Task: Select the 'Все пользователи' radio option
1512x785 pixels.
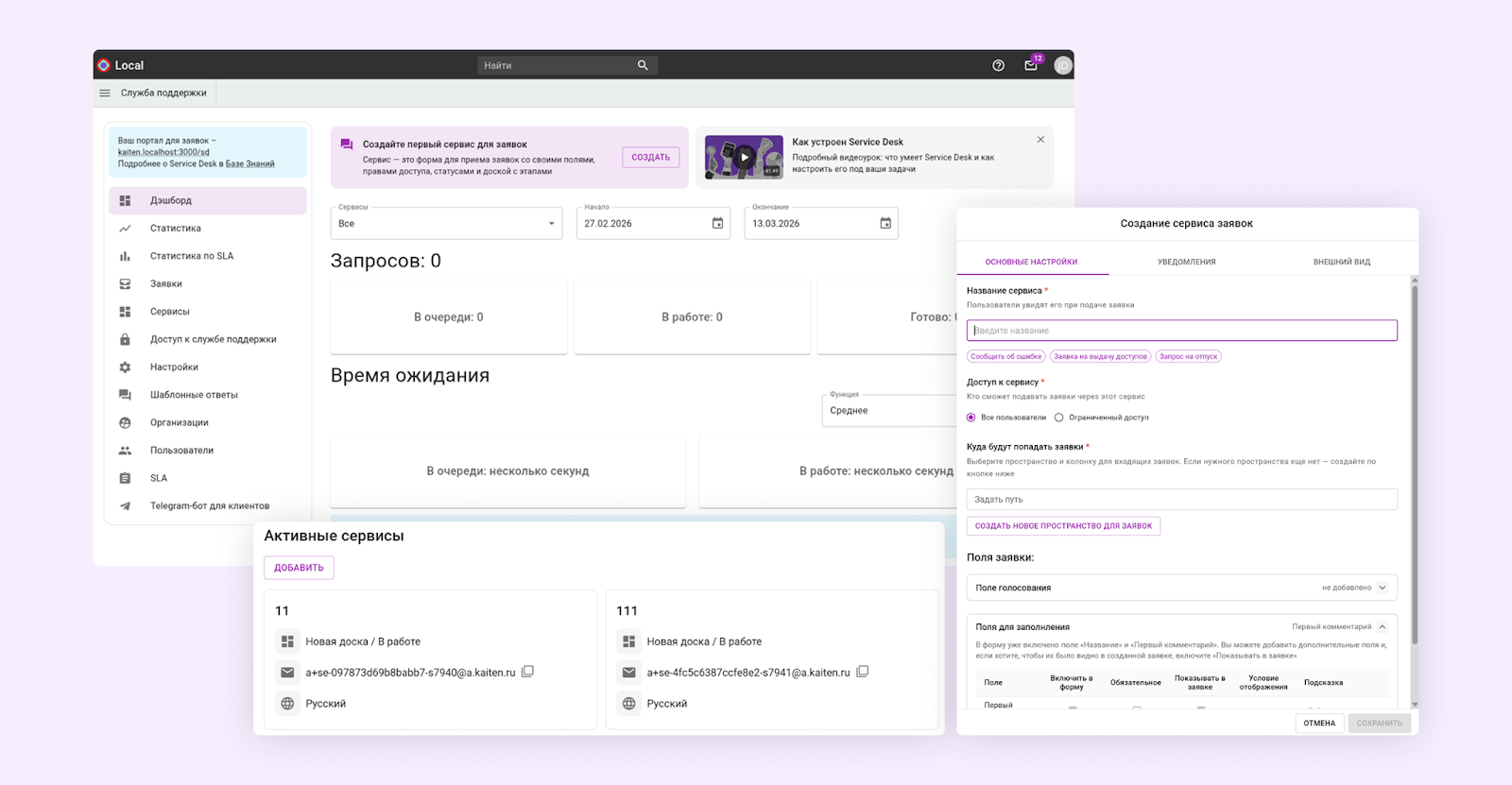Action: pyautogui.click(x=971, y=418)
